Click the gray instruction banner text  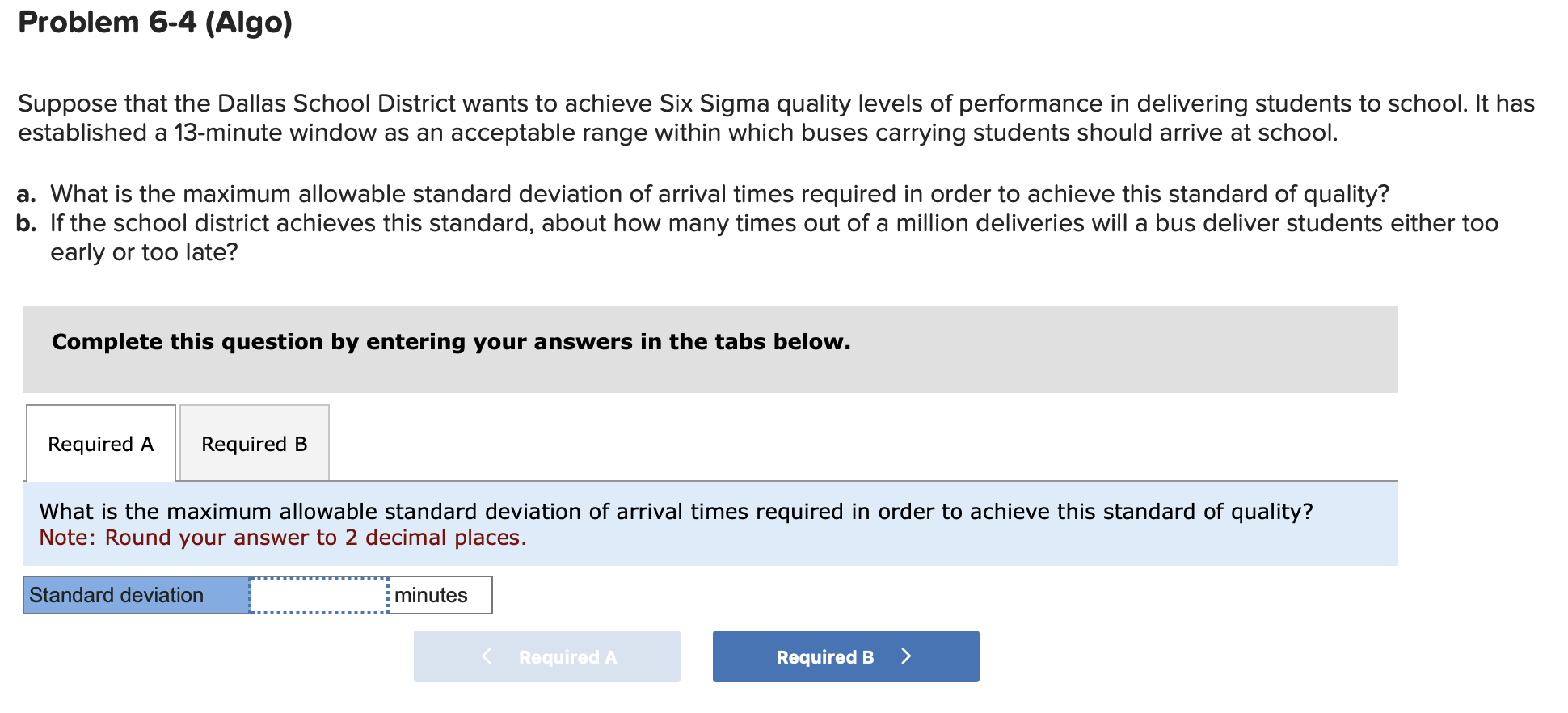450,341
